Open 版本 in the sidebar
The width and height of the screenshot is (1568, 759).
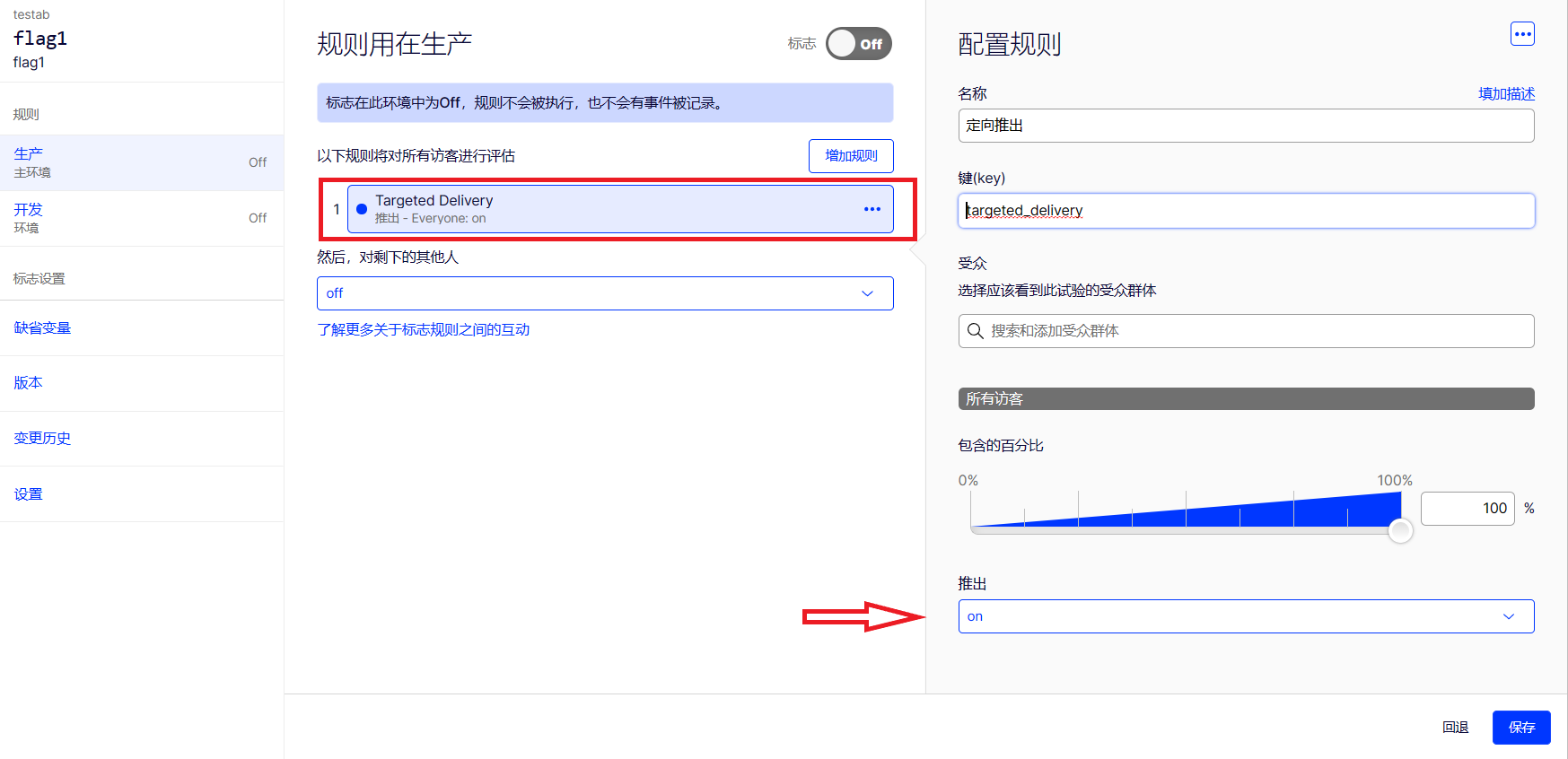tap(28, 383)
